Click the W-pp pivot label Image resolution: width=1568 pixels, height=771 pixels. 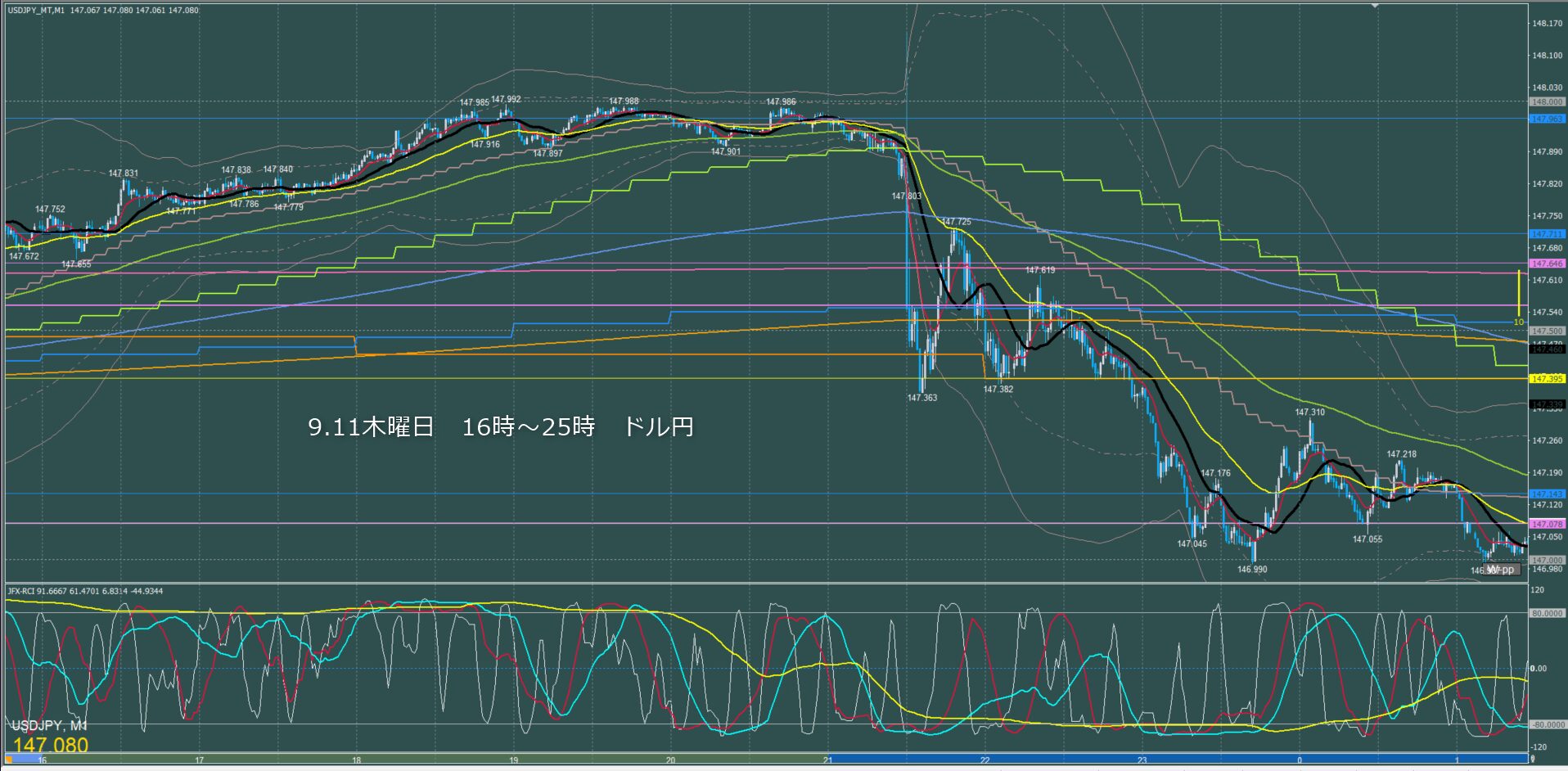coord(1501,570)
